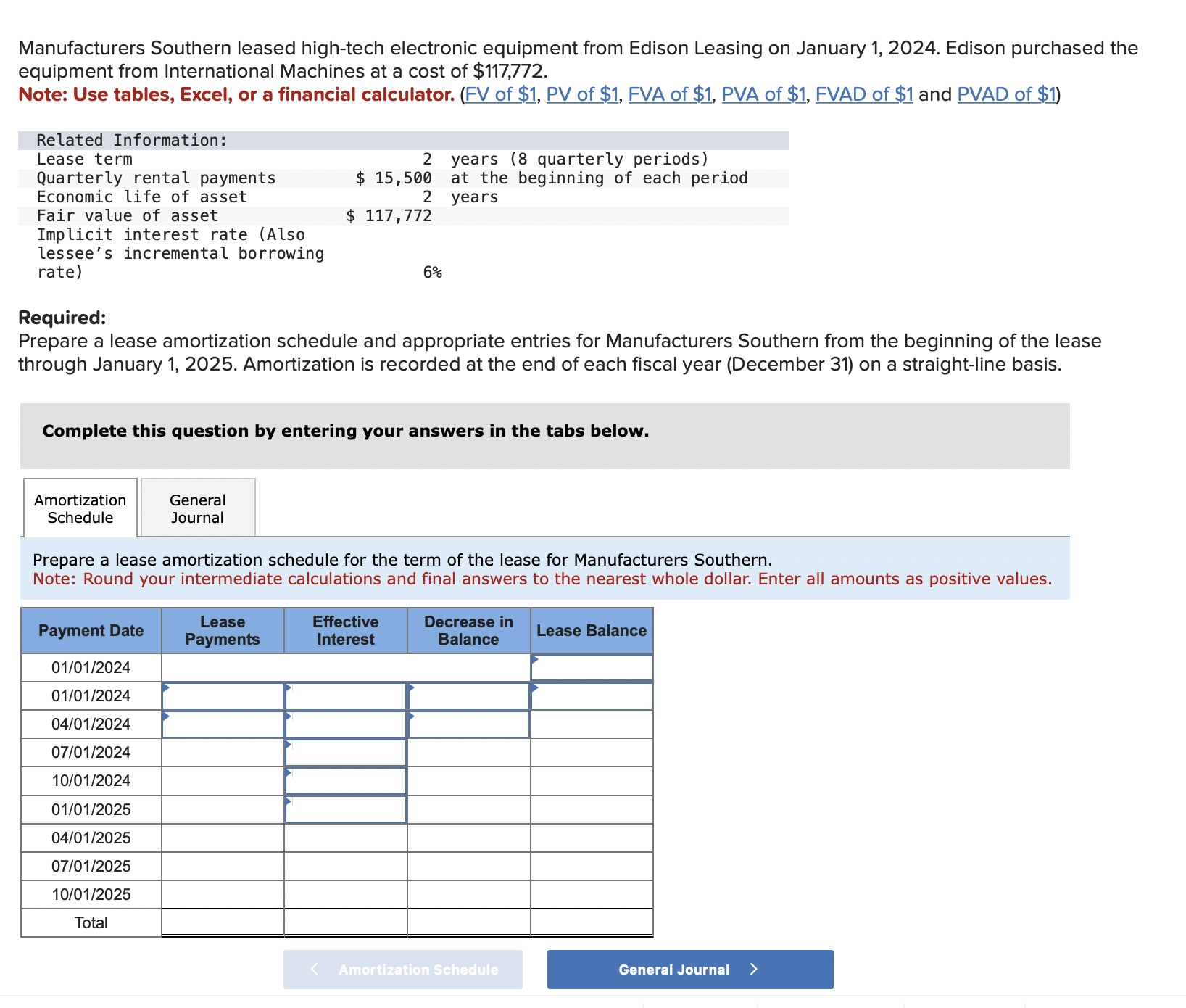Click the General Journal next button
1186x1008 pixels.
pyautogui.click(x=690, y=970)
